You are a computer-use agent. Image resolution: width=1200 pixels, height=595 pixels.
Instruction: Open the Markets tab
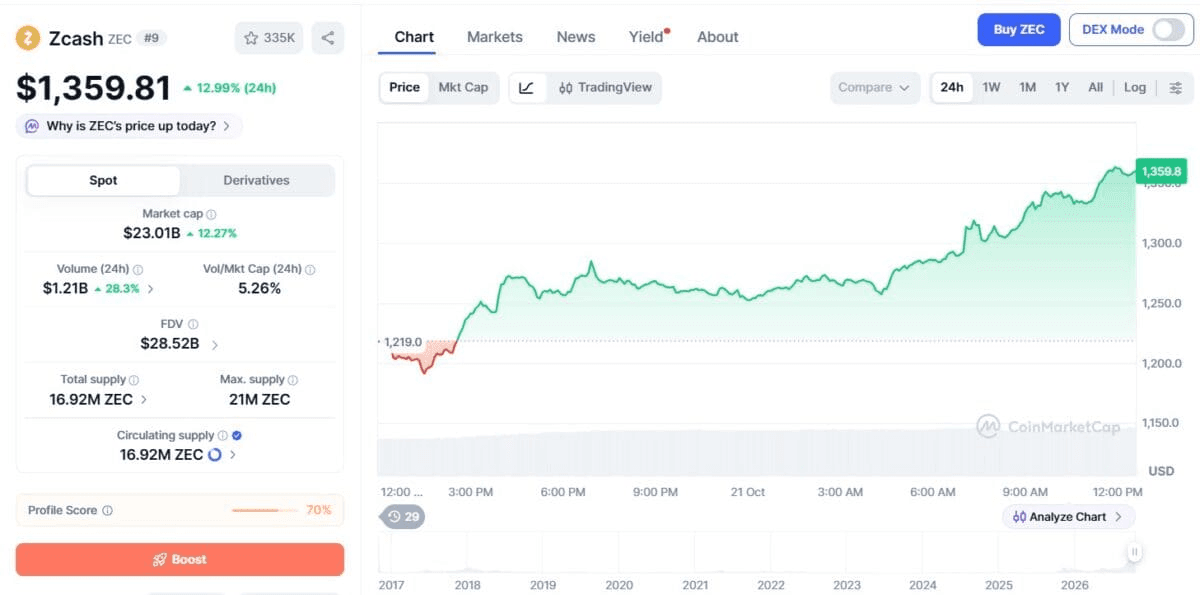(495, 37)
